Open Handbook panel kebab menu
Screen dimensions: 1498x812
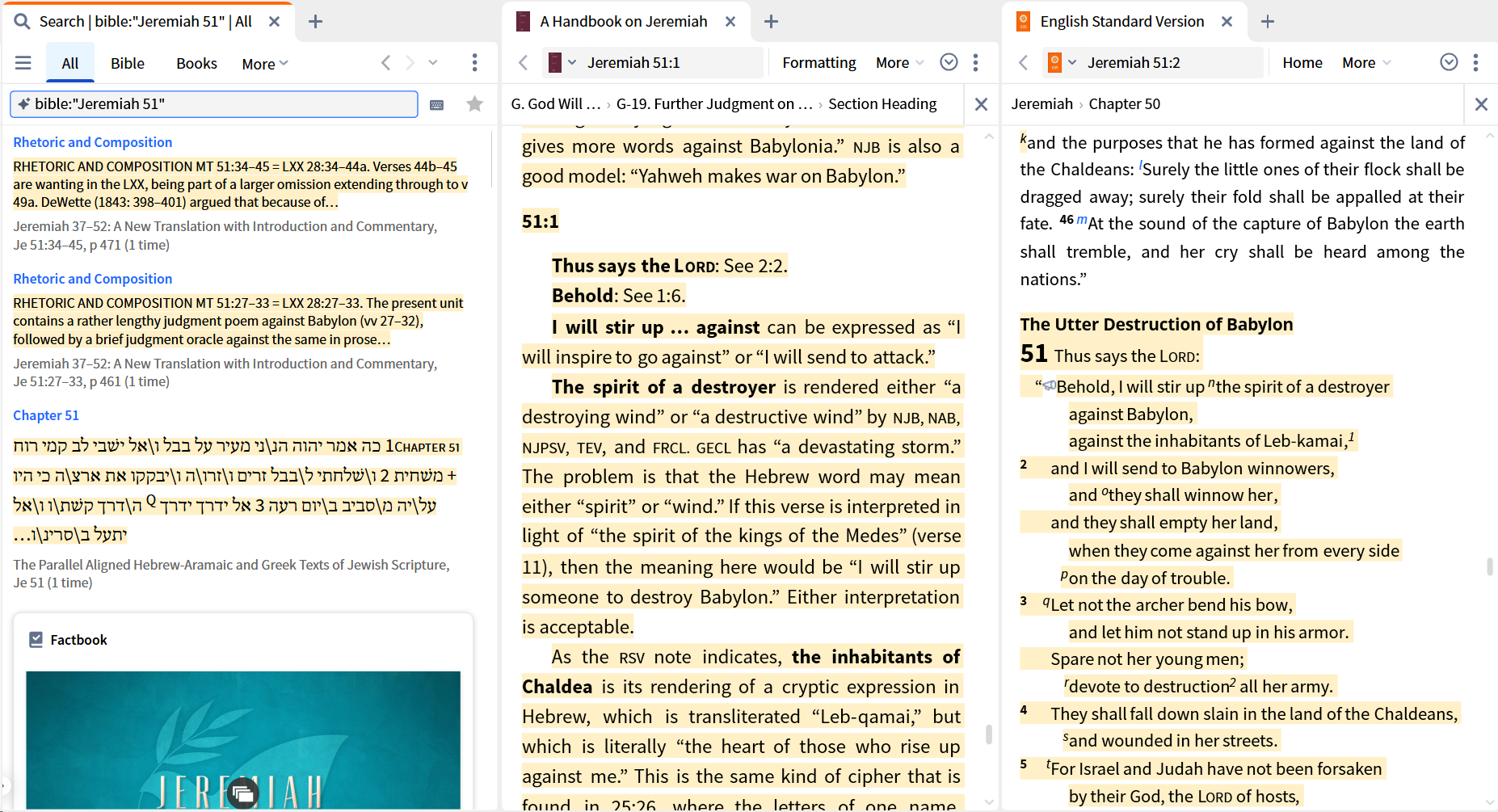coord(976,62)
